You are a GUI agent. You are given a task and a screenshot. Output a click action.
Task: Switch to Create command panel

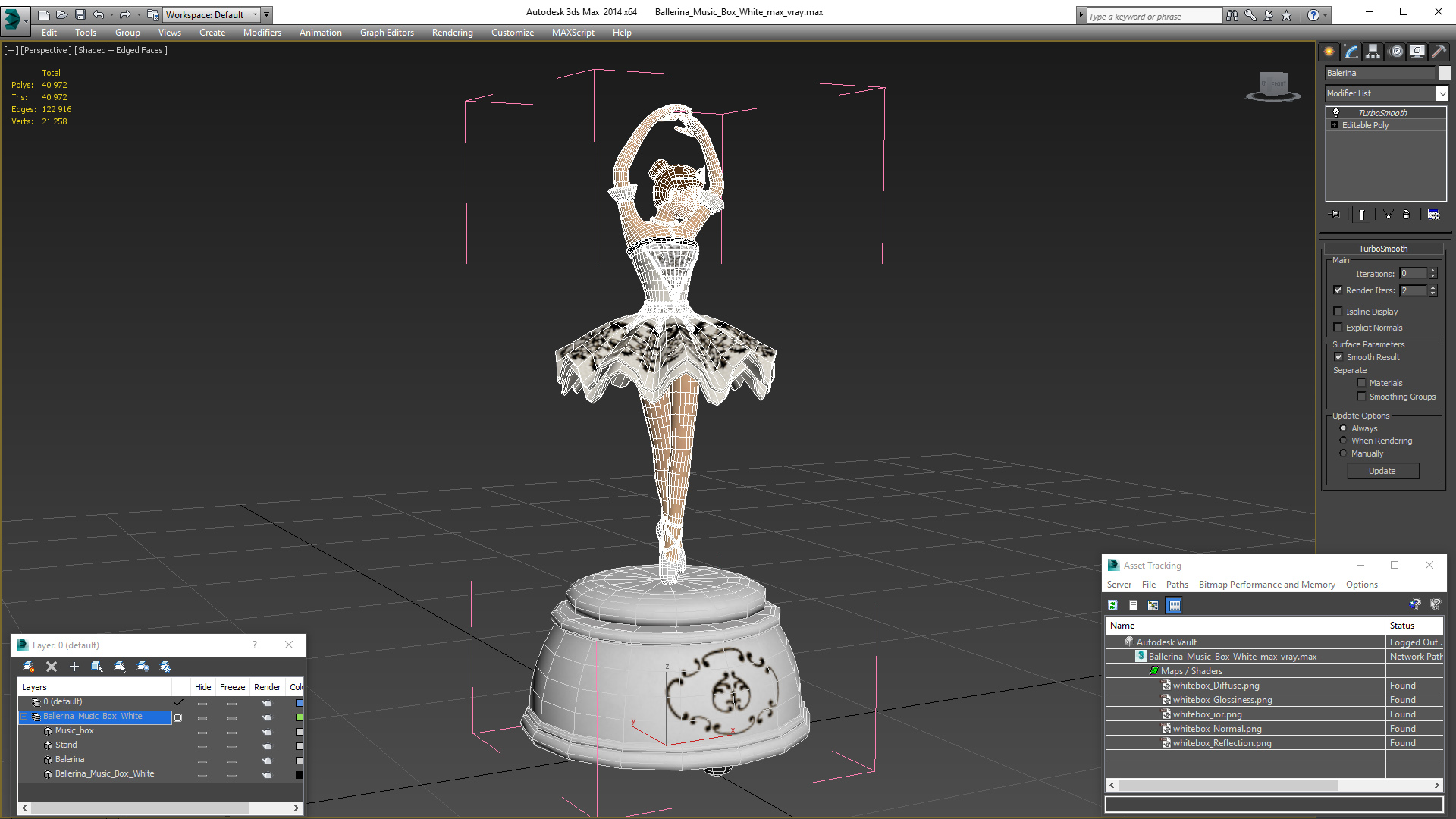[1329, 52]
